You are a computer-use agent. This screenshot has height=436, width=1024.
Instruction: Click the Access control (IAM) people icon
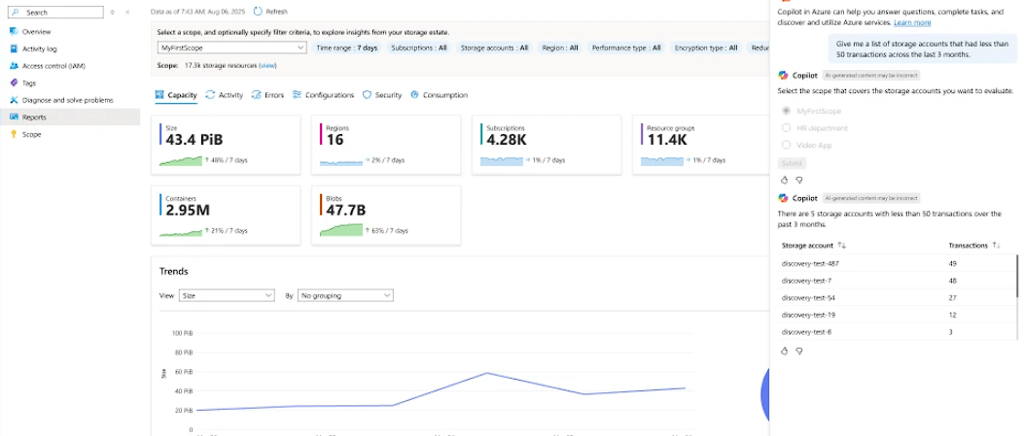tap(14, 66)
